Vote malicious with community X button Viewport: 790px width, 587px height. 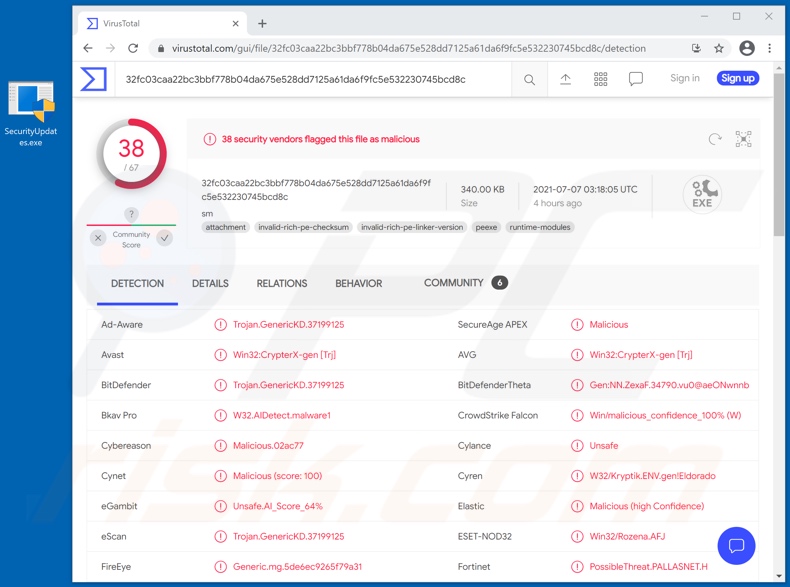tap(98, 238)
